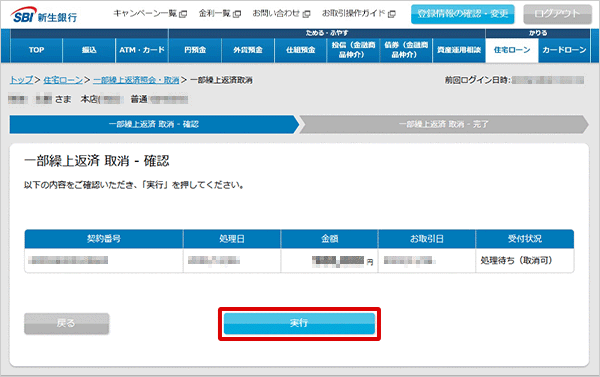Click the 処理日 column header
Screen dimensions: 600x377
click(x=232, y=239)
